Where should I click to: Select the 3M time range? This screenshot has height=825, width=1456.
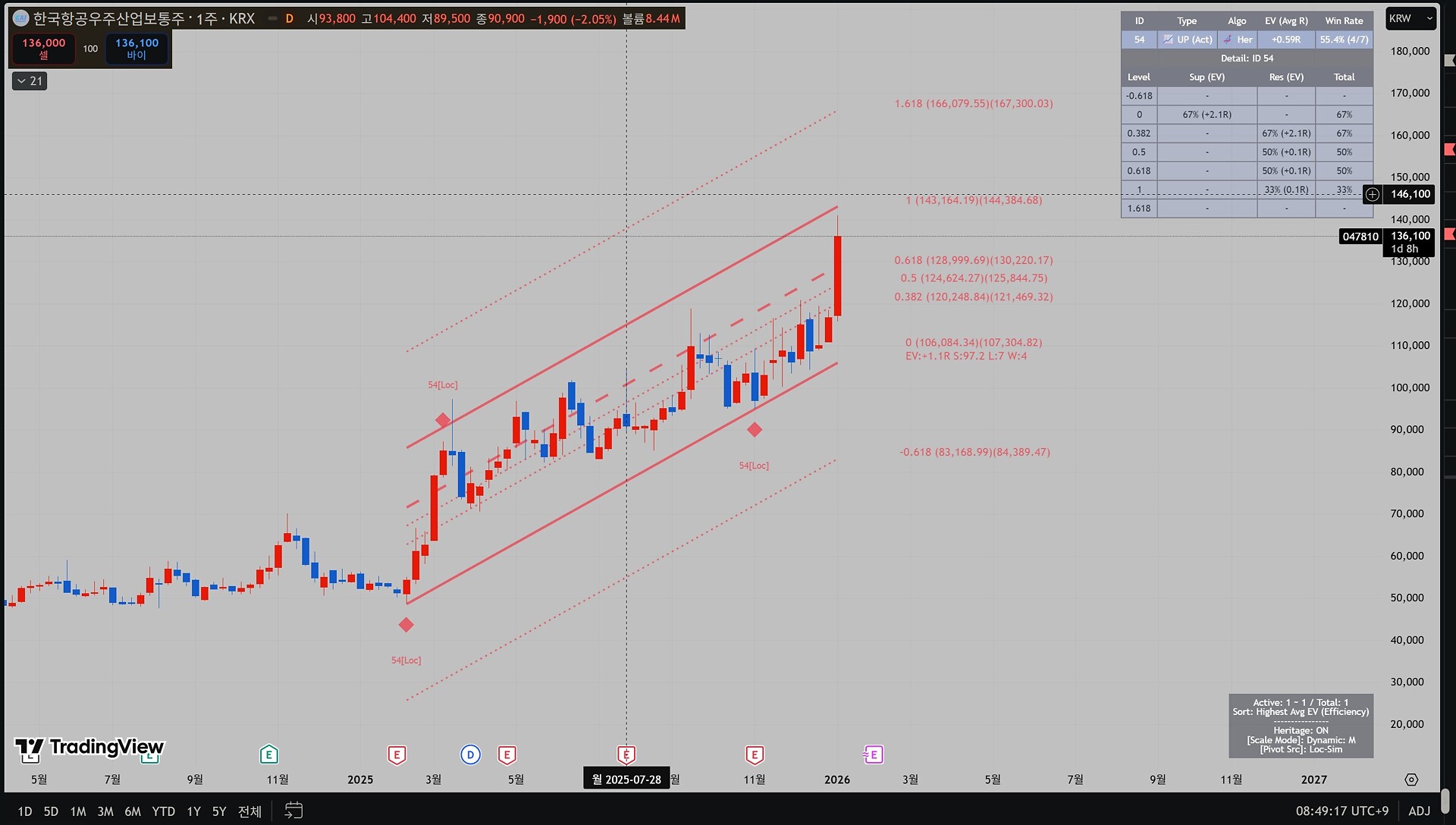coord(105,811)
